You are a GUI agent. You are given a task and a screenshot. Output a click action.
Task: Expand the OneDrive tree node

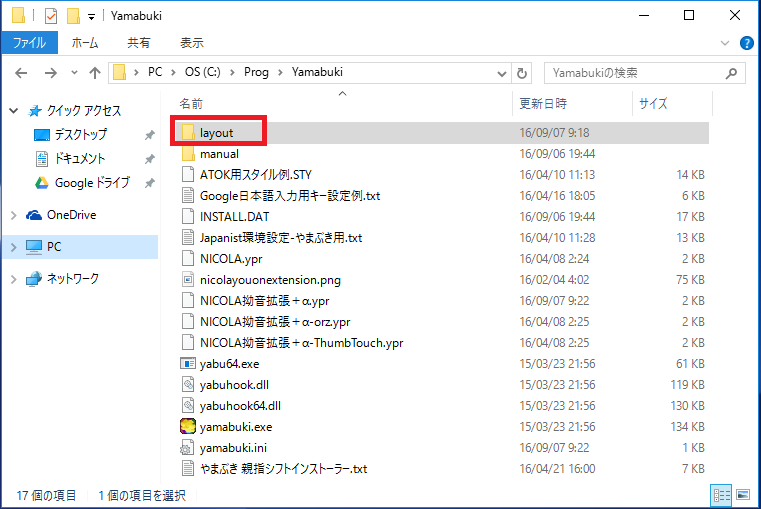point(14,215)
